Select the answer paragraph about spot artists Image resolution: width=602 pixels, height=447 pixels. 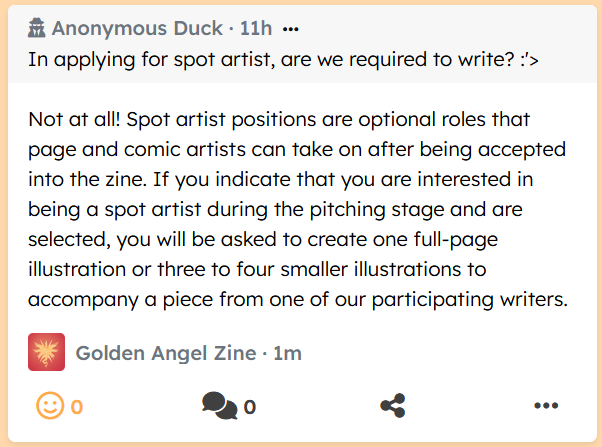coord(298,210)
